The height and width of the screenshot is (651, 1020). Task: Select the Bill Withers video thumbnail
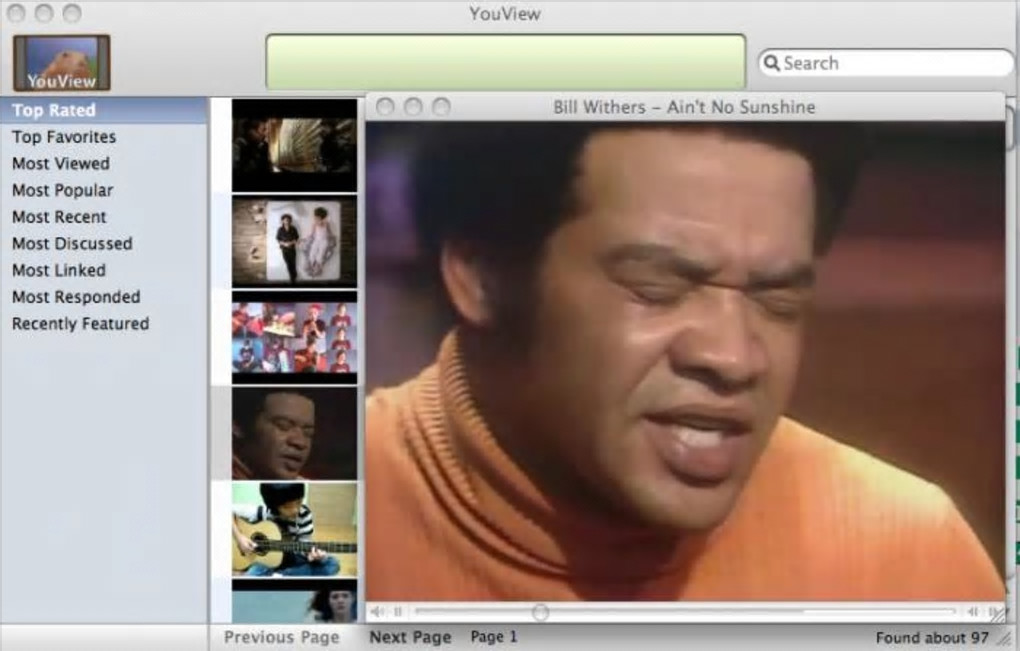pos(295,433)
